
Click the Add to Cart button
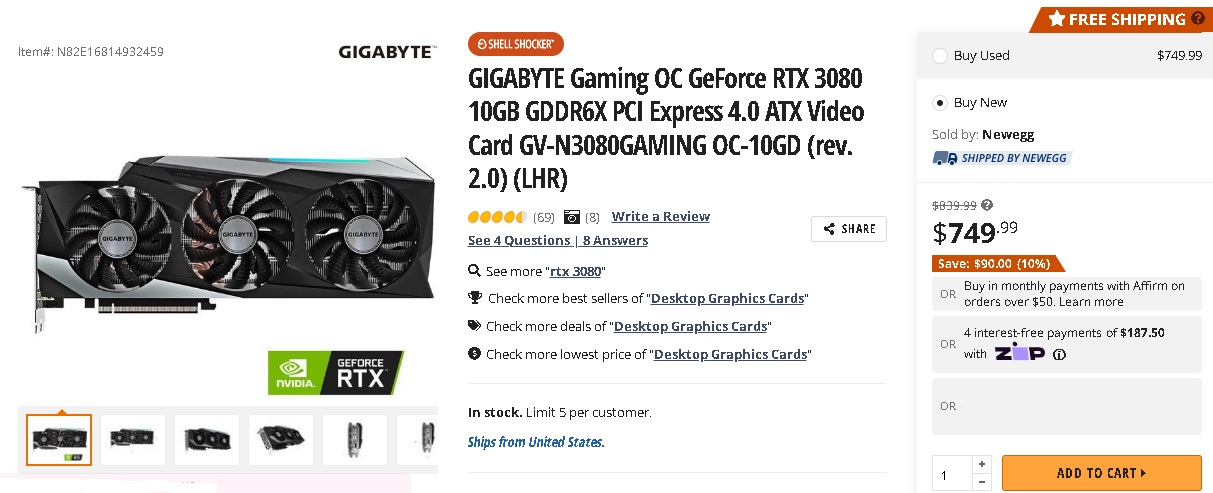pyautogui.click(x=1101, y=473)
